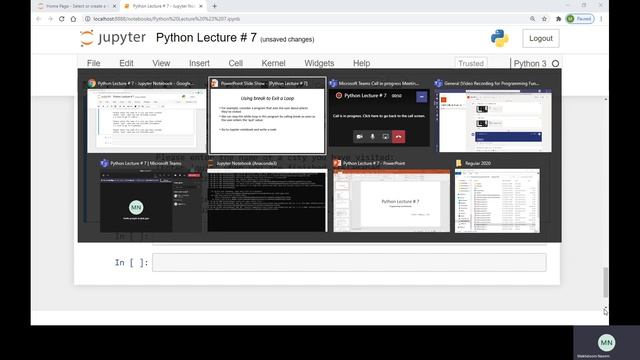This screenshot has width=640, height=360.
Task: Click the Jupyter logo
Action: [x=113, y=38]
